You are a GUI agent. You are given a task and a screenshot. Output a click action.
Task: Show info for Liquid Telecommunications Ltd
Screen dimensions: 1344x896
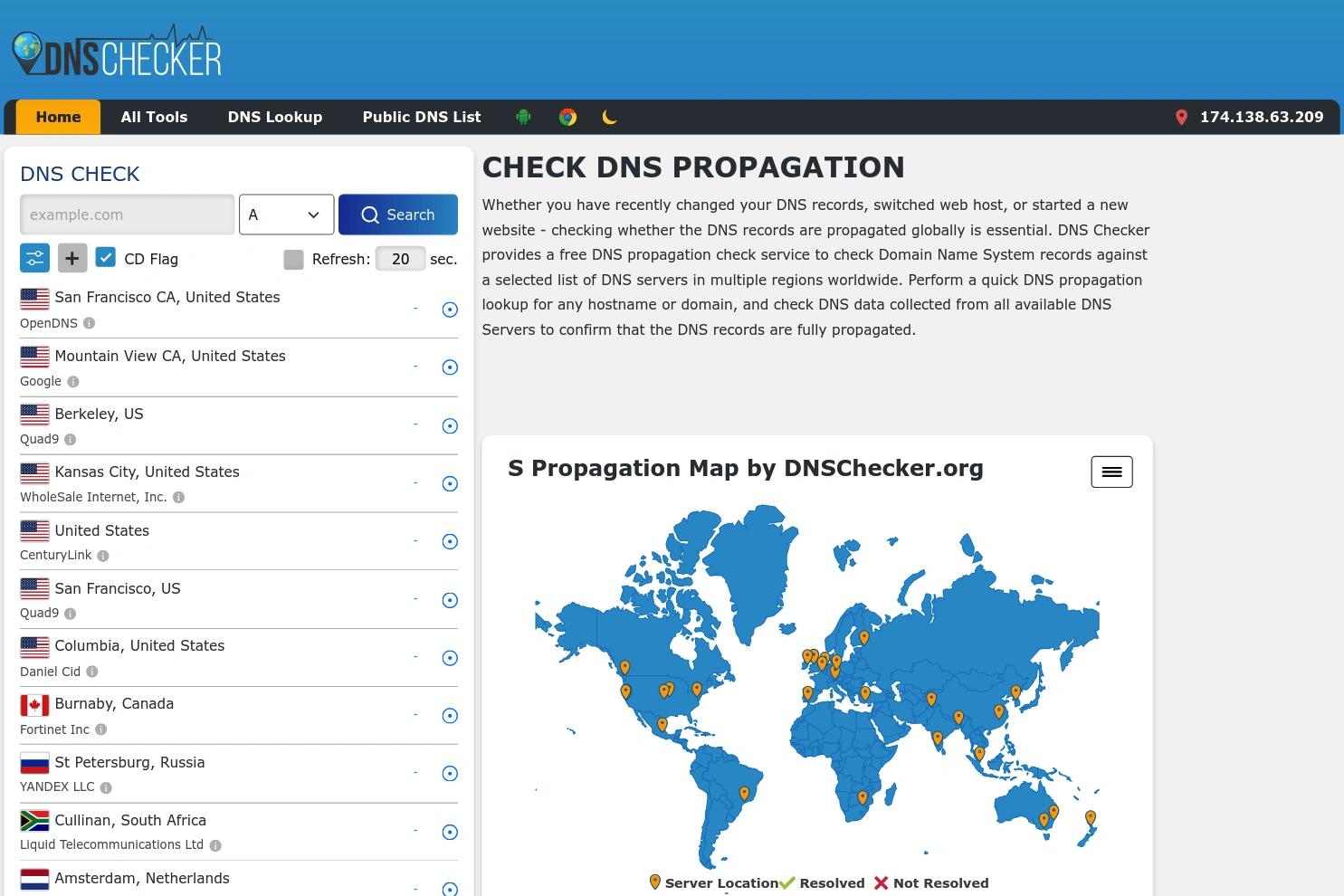coord(215,845)
